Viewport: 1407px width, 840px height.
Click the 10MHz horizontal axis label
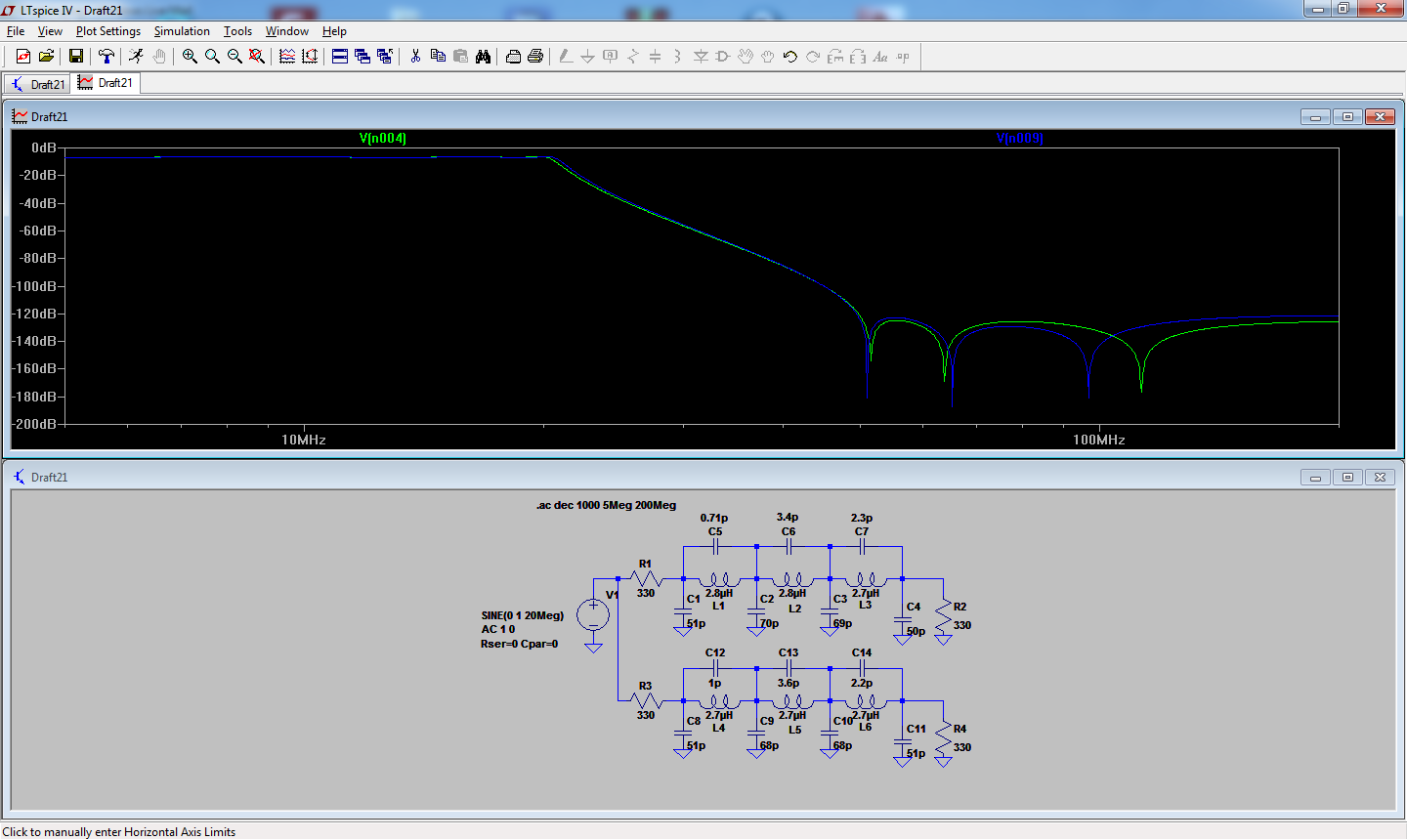pyautogui.click(x=304, y=440)
